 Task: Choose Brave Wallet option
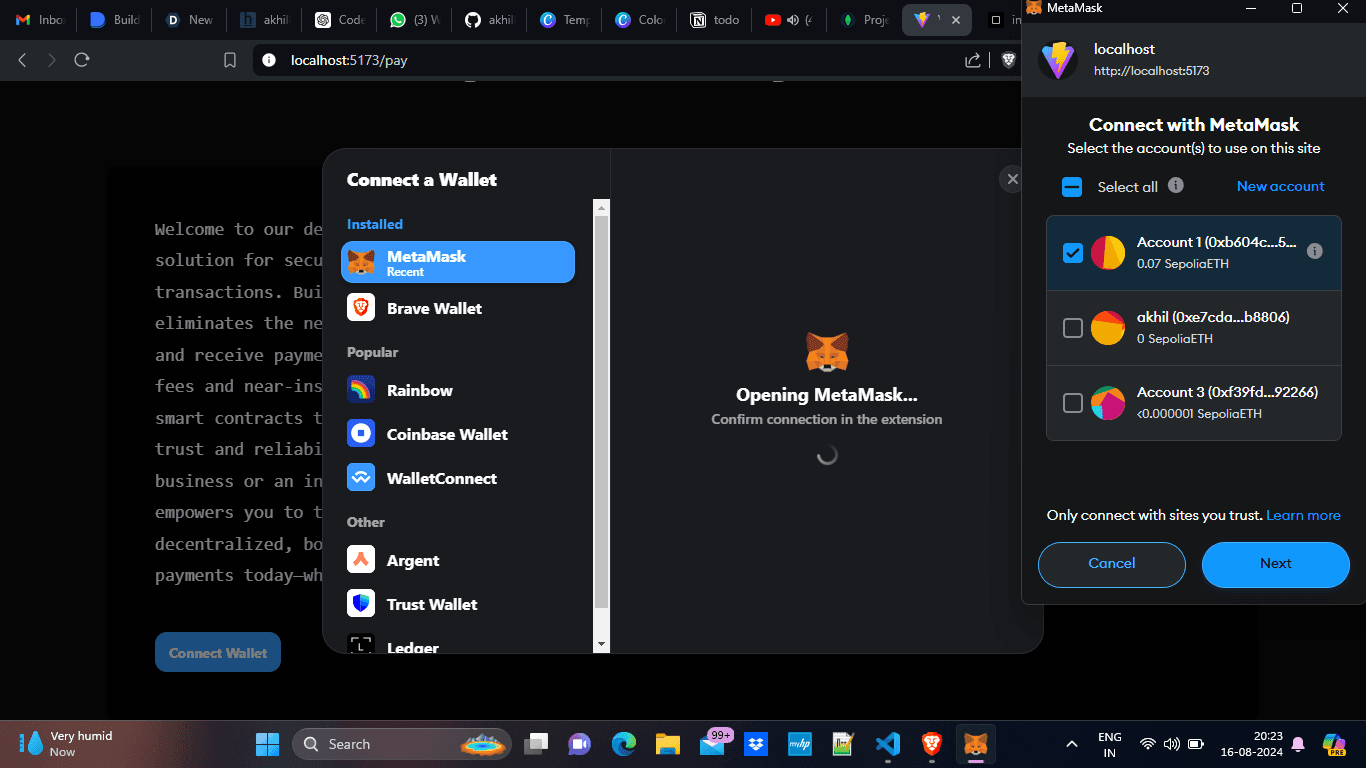pyautogui.click(x=458, y=308)
